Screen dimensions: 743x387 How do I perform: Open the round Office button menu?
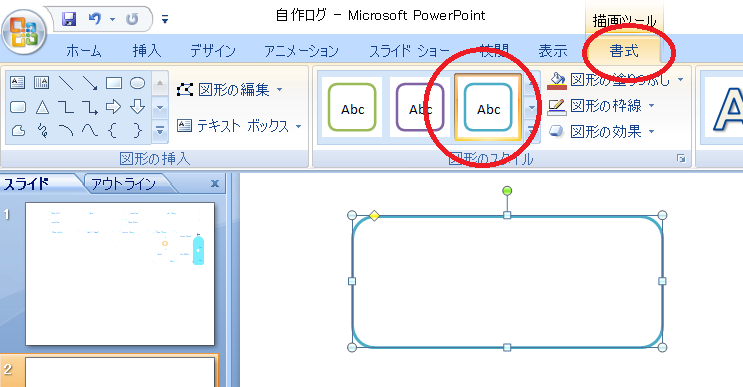(x=24, y=32)
